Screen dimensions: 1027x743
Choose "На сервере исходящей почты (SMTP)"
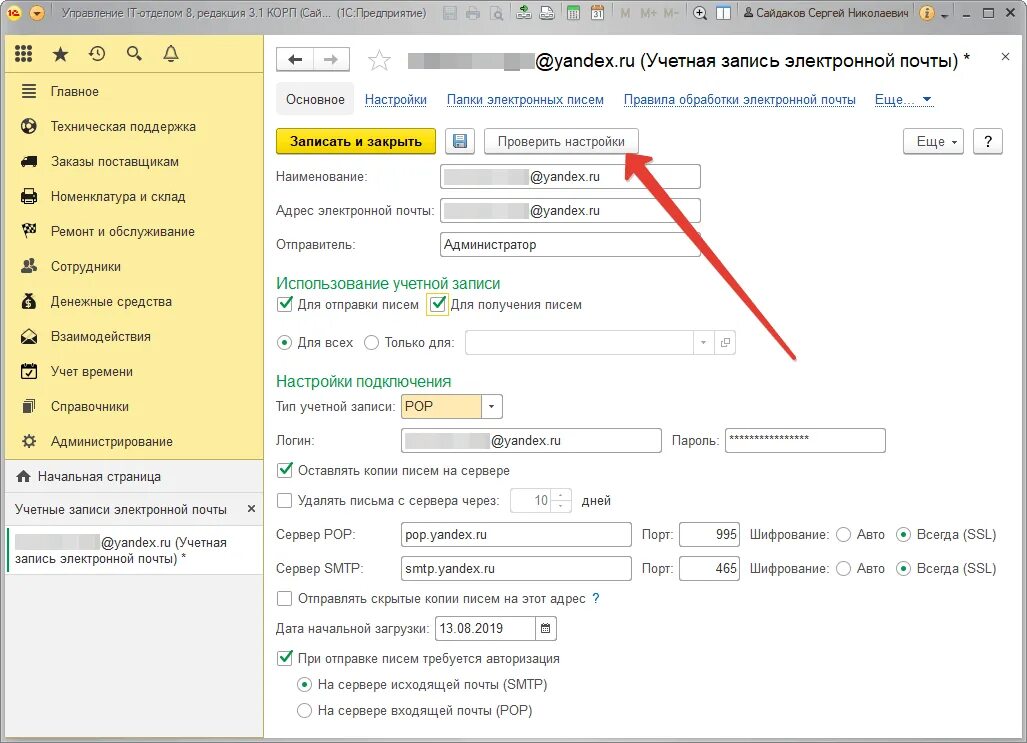[x=304, y=685]
